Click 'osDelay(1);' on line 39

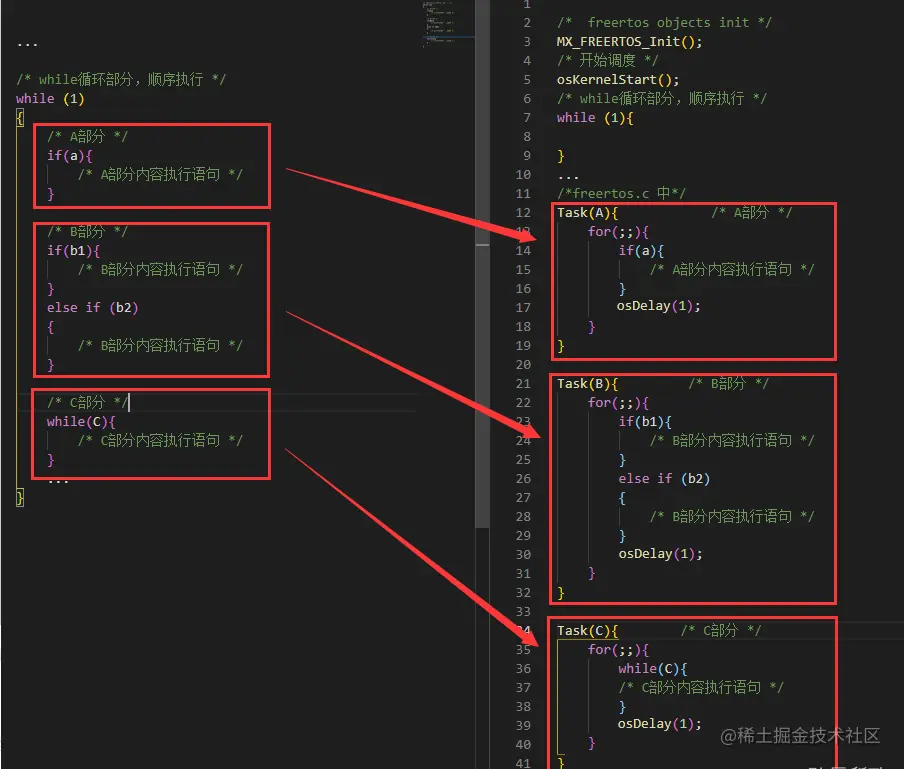coord(660,724)
